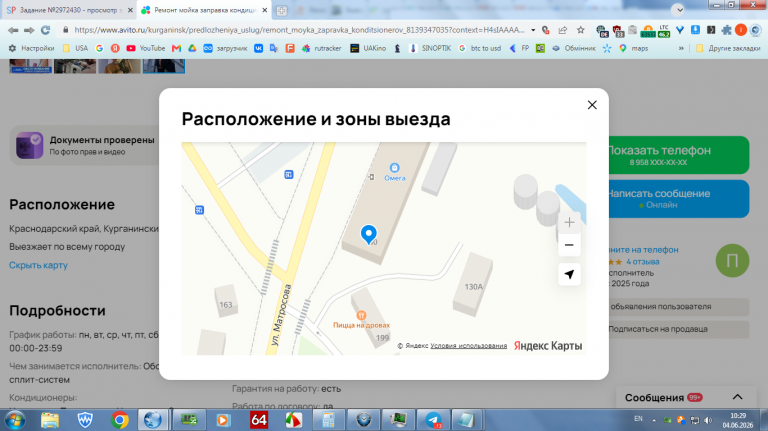The width and height of the screenshot is (768, 431).
Task: Go forward to the next page
Action: (29, 30)
